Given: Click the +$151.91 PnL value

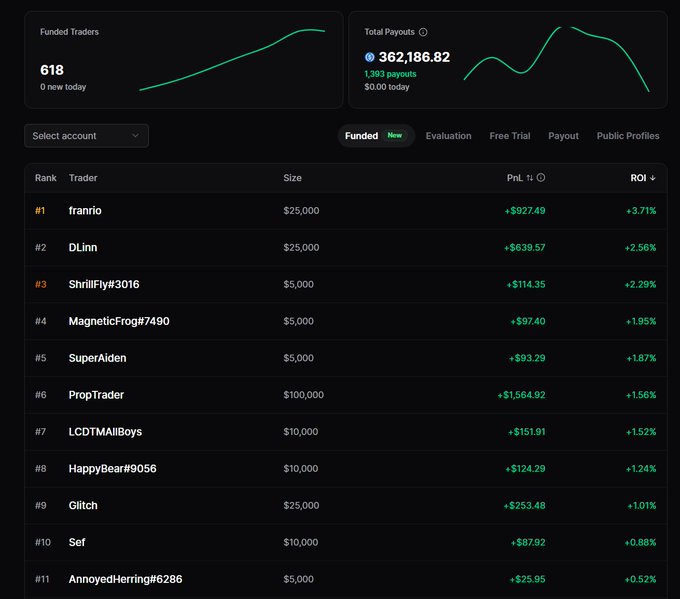Looking at the screenshot, I should tap(526, 432).
